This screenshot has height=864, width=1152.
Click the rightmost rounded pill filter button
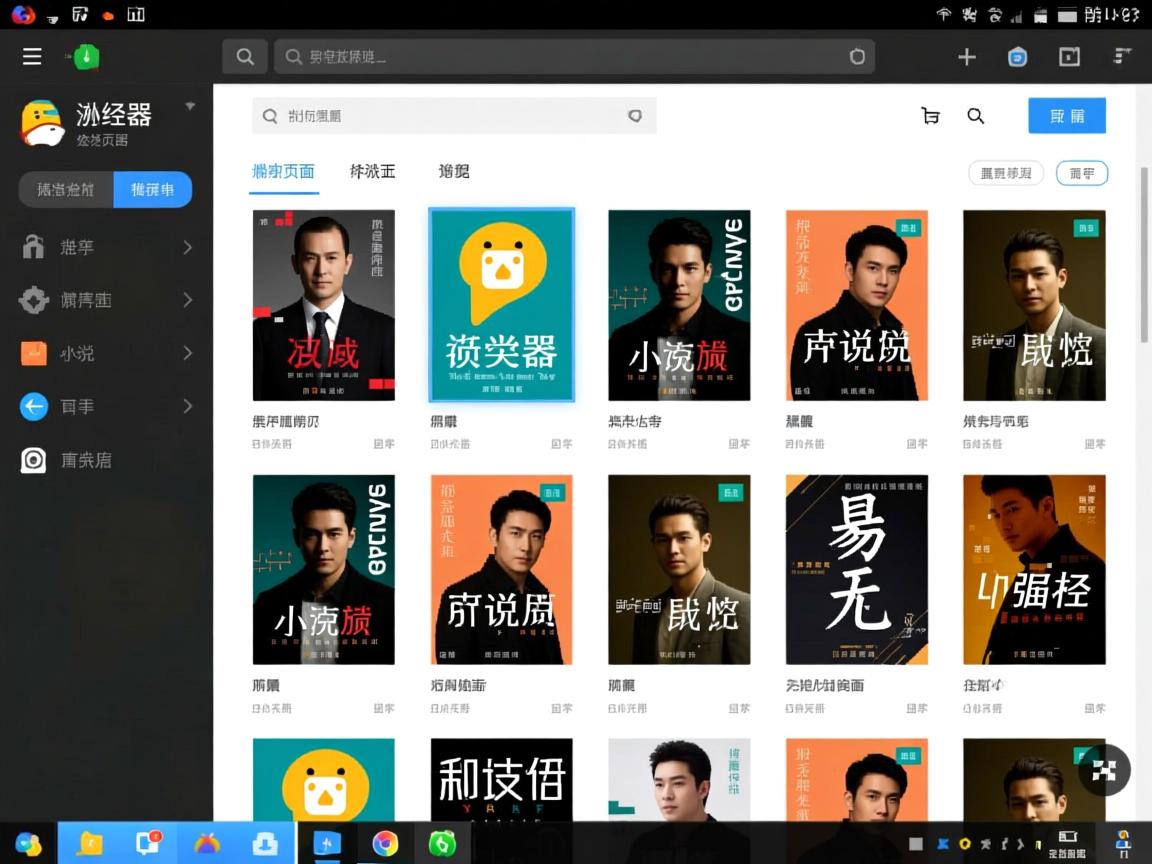point(1082,173)
